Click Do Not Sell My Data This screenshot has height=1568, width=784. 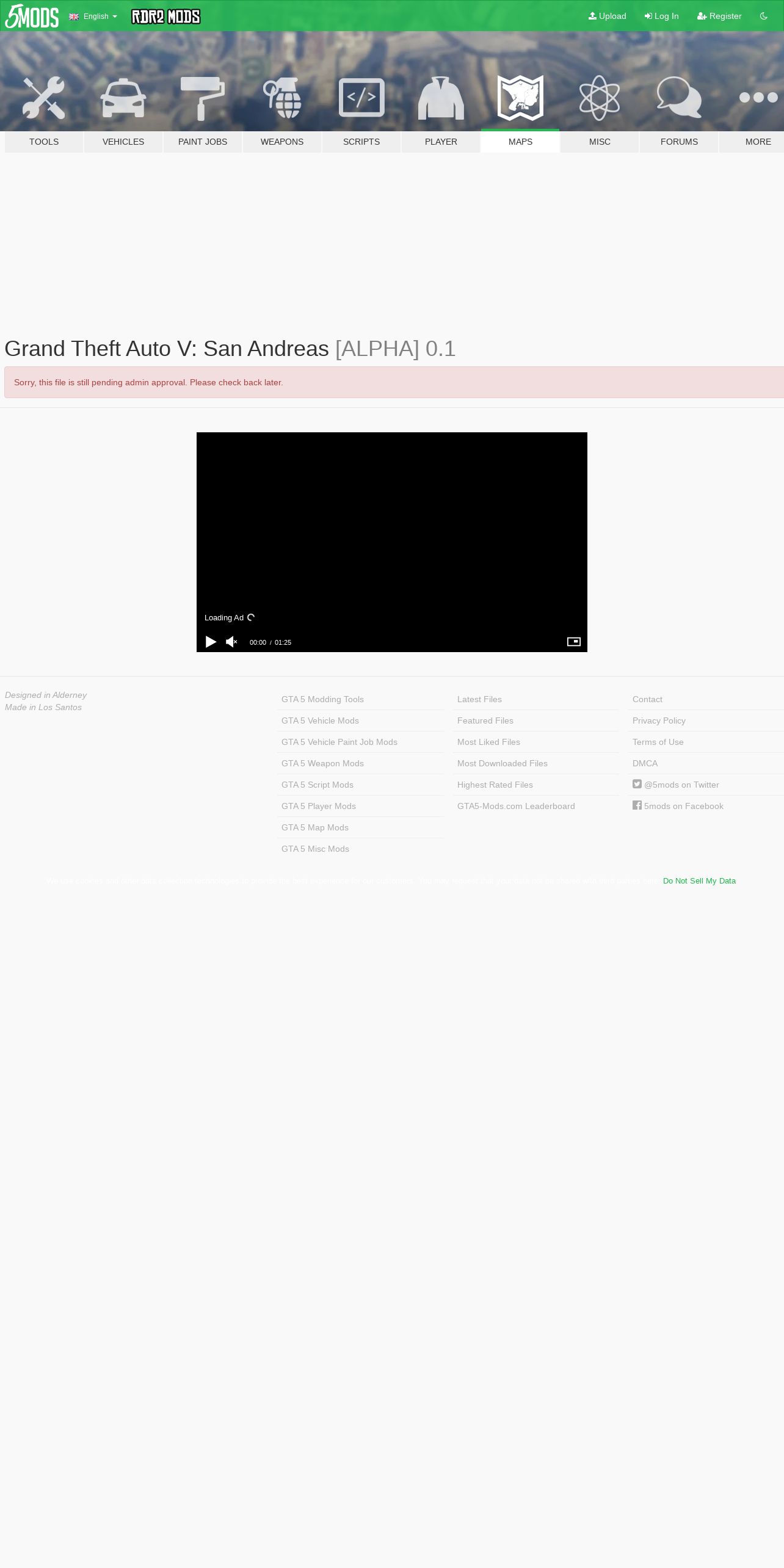click(699, 880)
